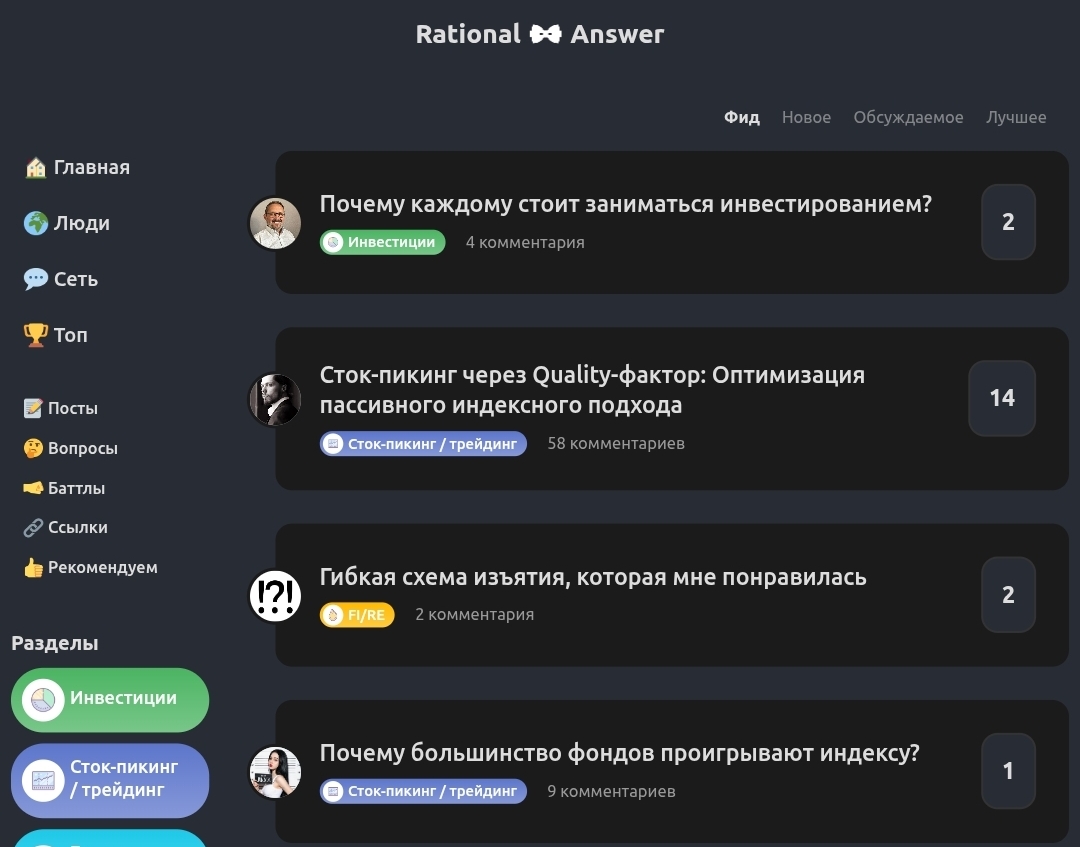Viewport: 1080px width, 847px height.
Task: Click the chain link icon beside Ссылки
Action: [33, 527]
